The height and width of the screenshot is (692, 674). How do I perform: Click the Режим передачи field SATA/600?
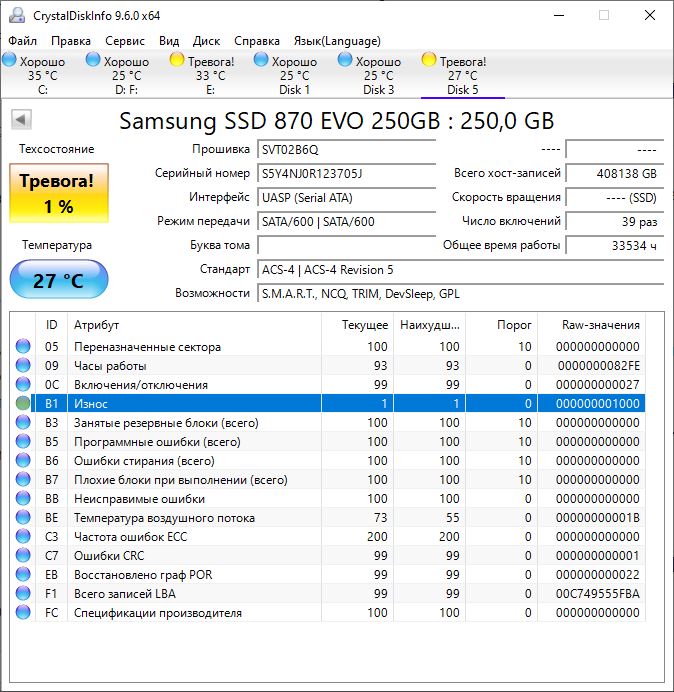[x=346, y=221]
